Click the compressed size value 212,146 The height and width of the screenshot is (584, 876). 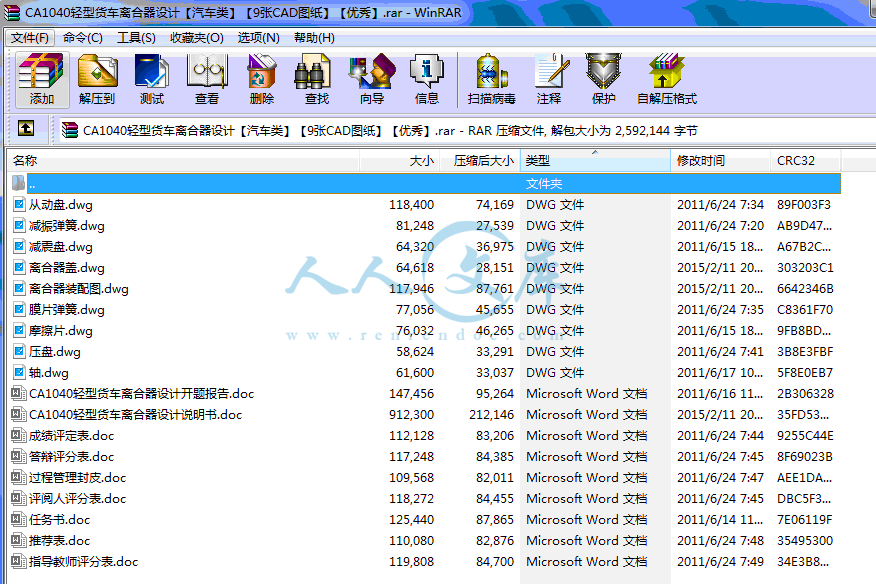click(x=491, y=414)
